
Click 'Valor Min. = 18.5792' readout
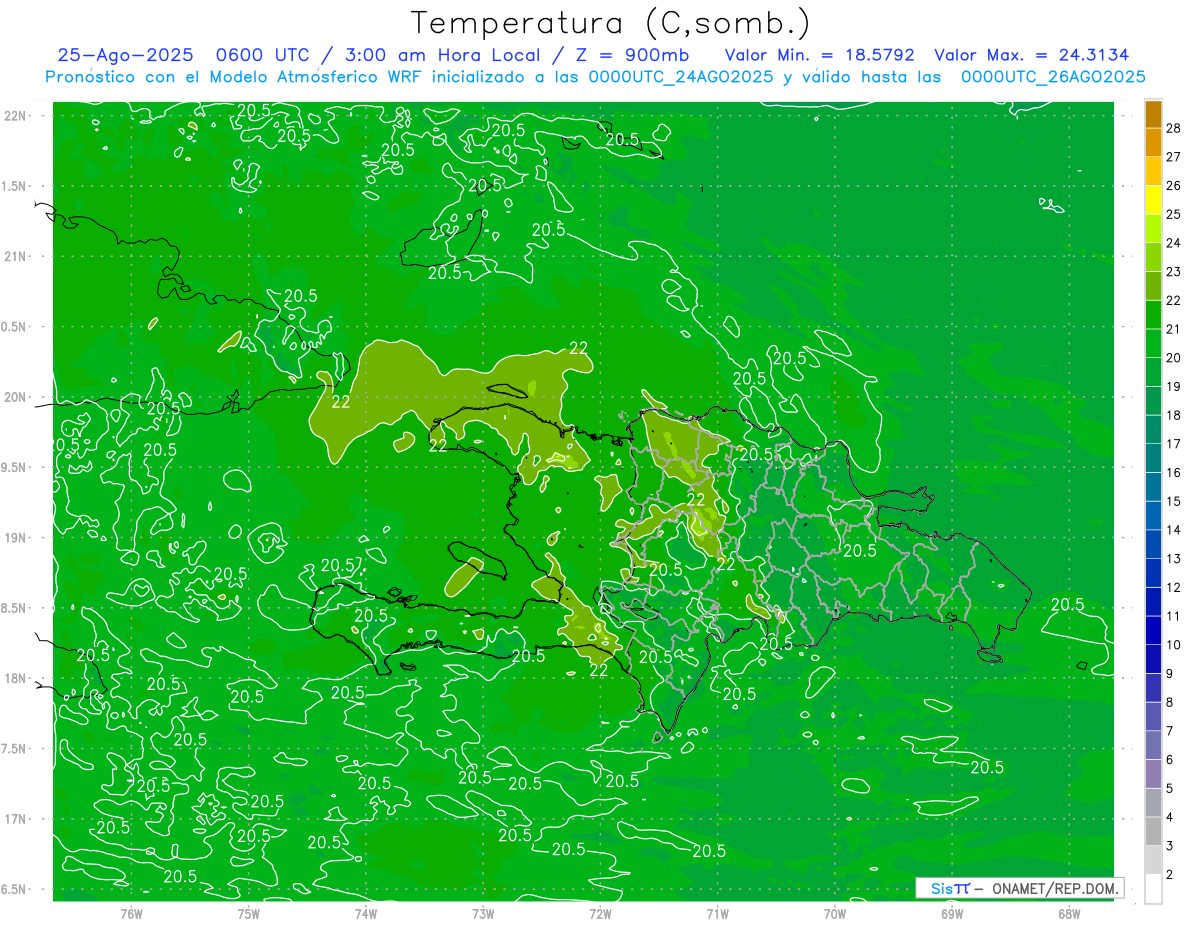[820, 55]
